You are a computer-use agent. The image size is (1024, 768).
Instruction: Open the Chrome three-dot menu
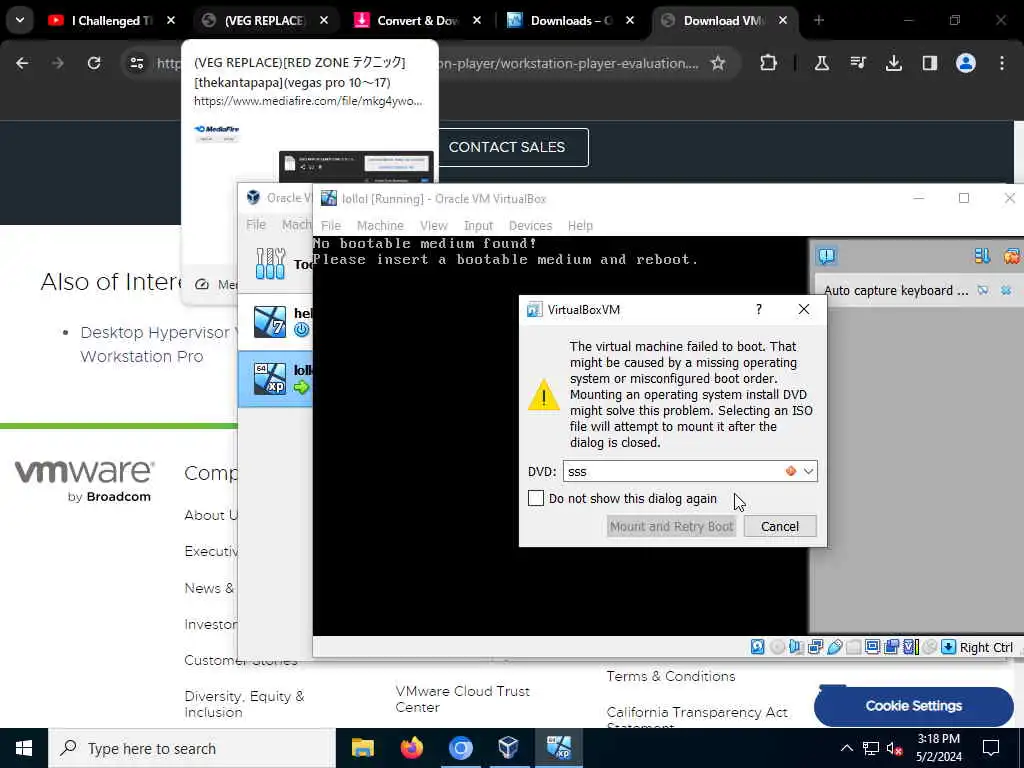1002,63
